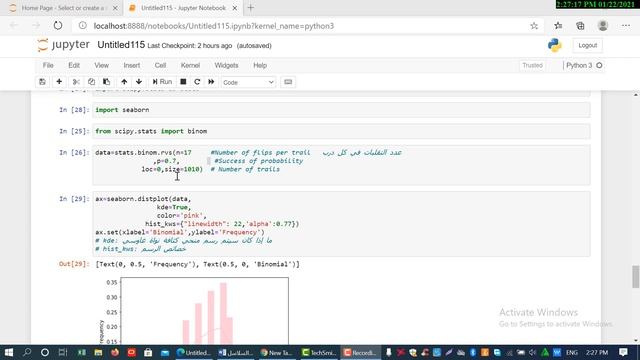Switch to the Edge Untitled taskbar window
The width and height of the screenshot is (640, 360).
click(x=193, y=352)
